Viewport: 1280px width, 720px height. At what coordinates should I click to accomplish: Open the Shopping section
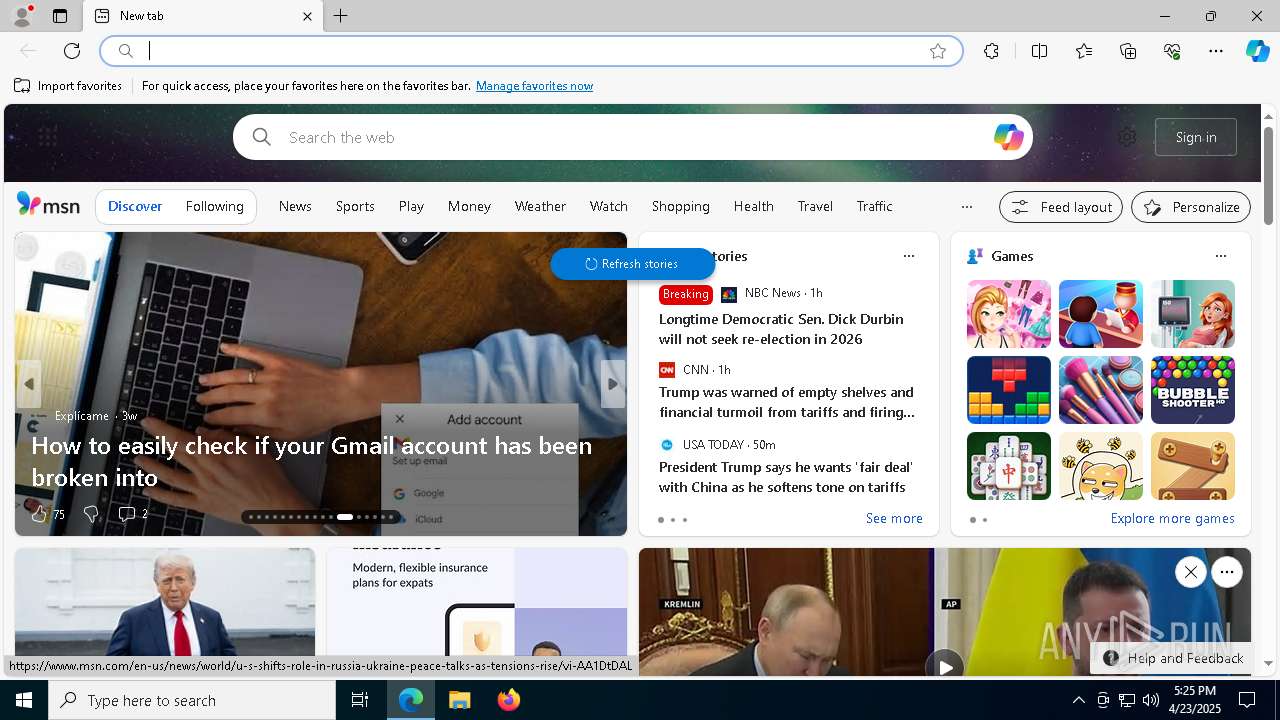[x=681, y=206]
